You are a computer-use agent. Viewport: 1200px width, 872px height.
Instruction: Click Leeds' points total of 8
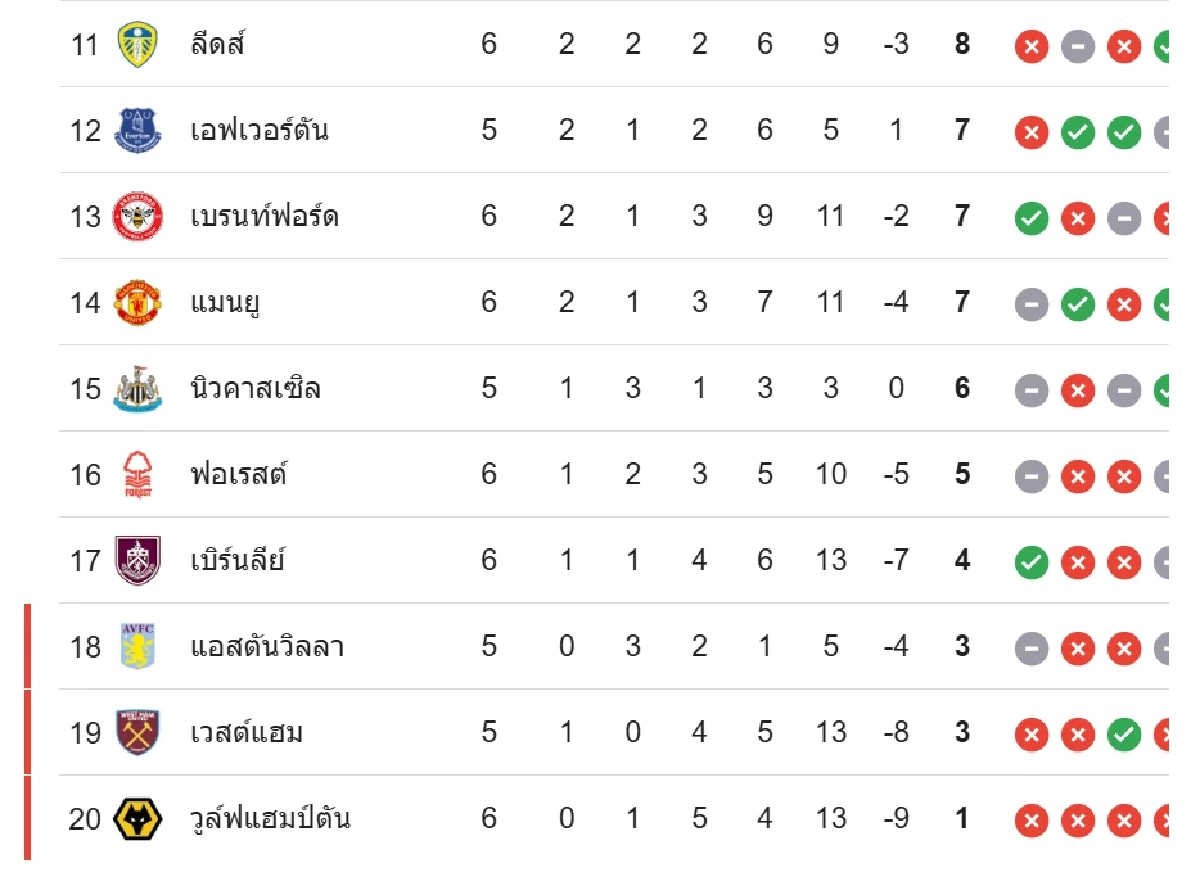(962, 44)
